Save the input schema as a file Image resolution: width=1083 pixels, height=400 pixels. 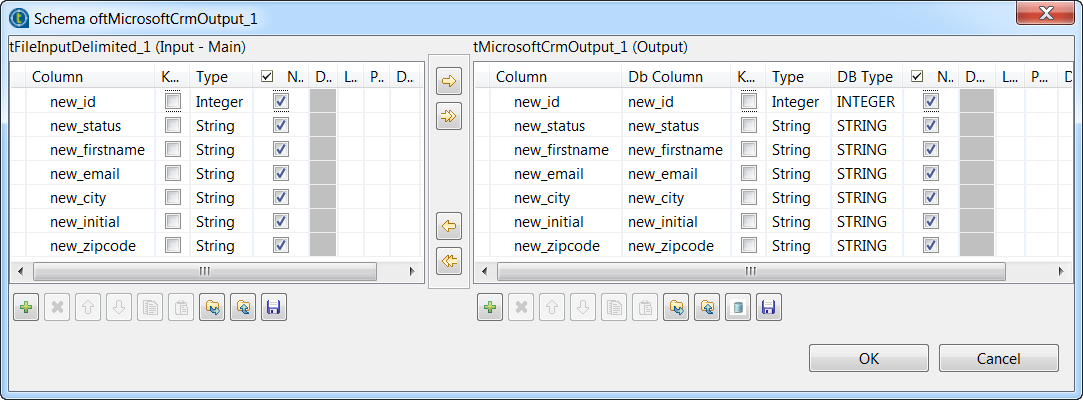[274, 308]
